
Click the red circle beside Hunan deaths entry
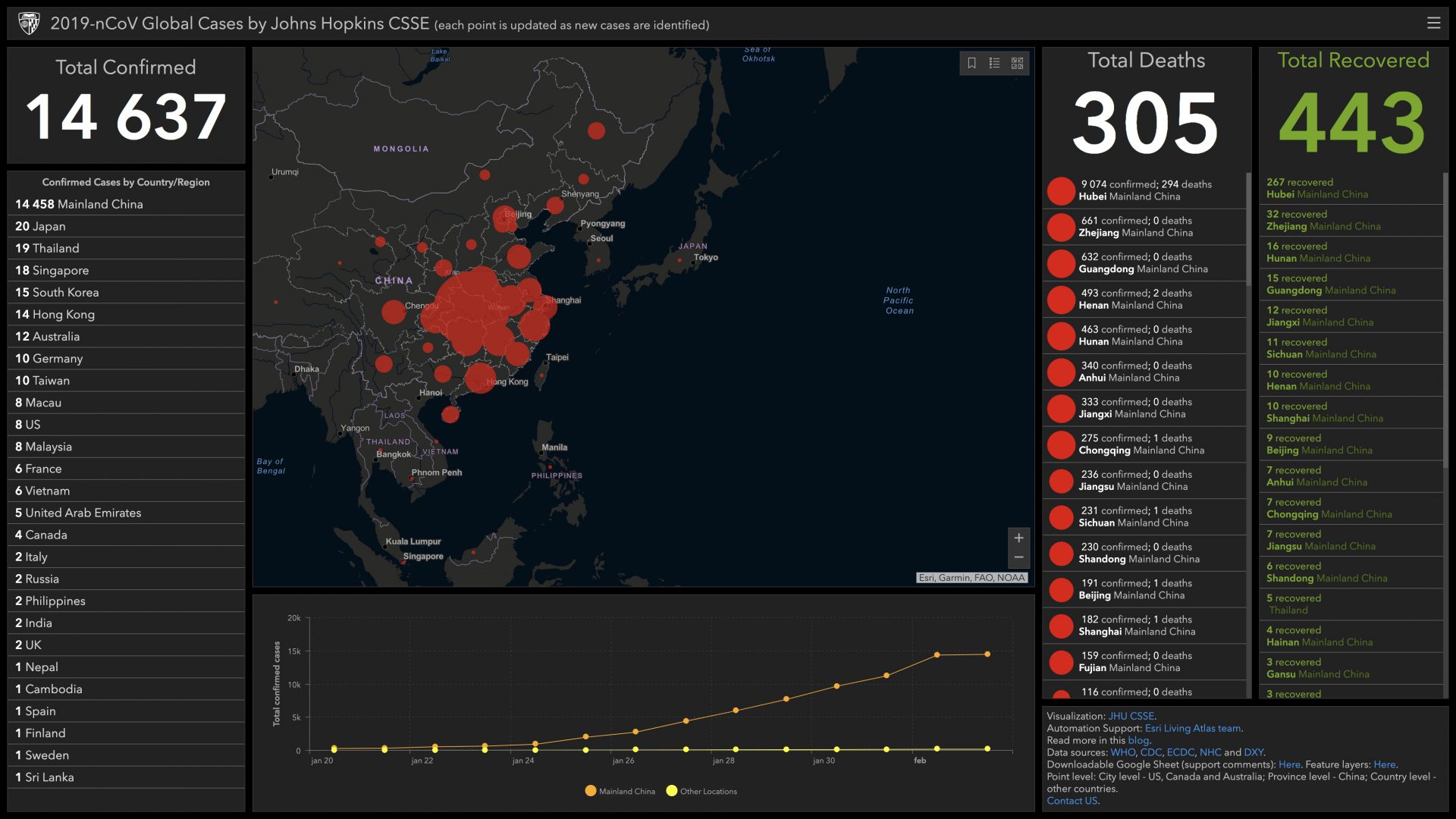(x=1061, y=336)
